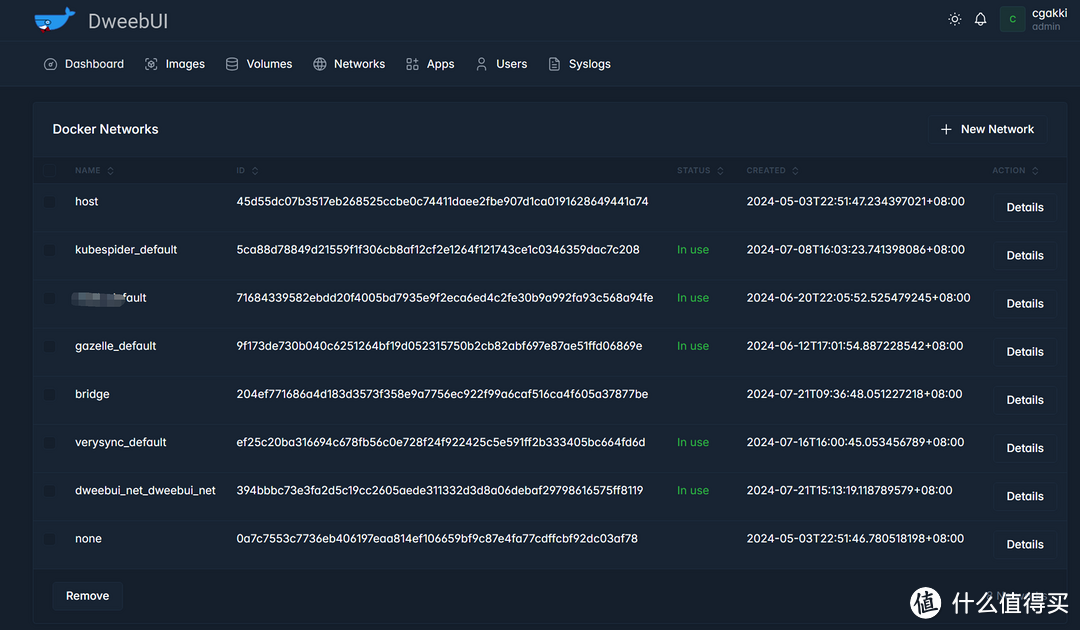Click the bridge network ID starting 204ef771
Image resolution: width=1080 pixels, height=630 pixels.
(442, 395)
